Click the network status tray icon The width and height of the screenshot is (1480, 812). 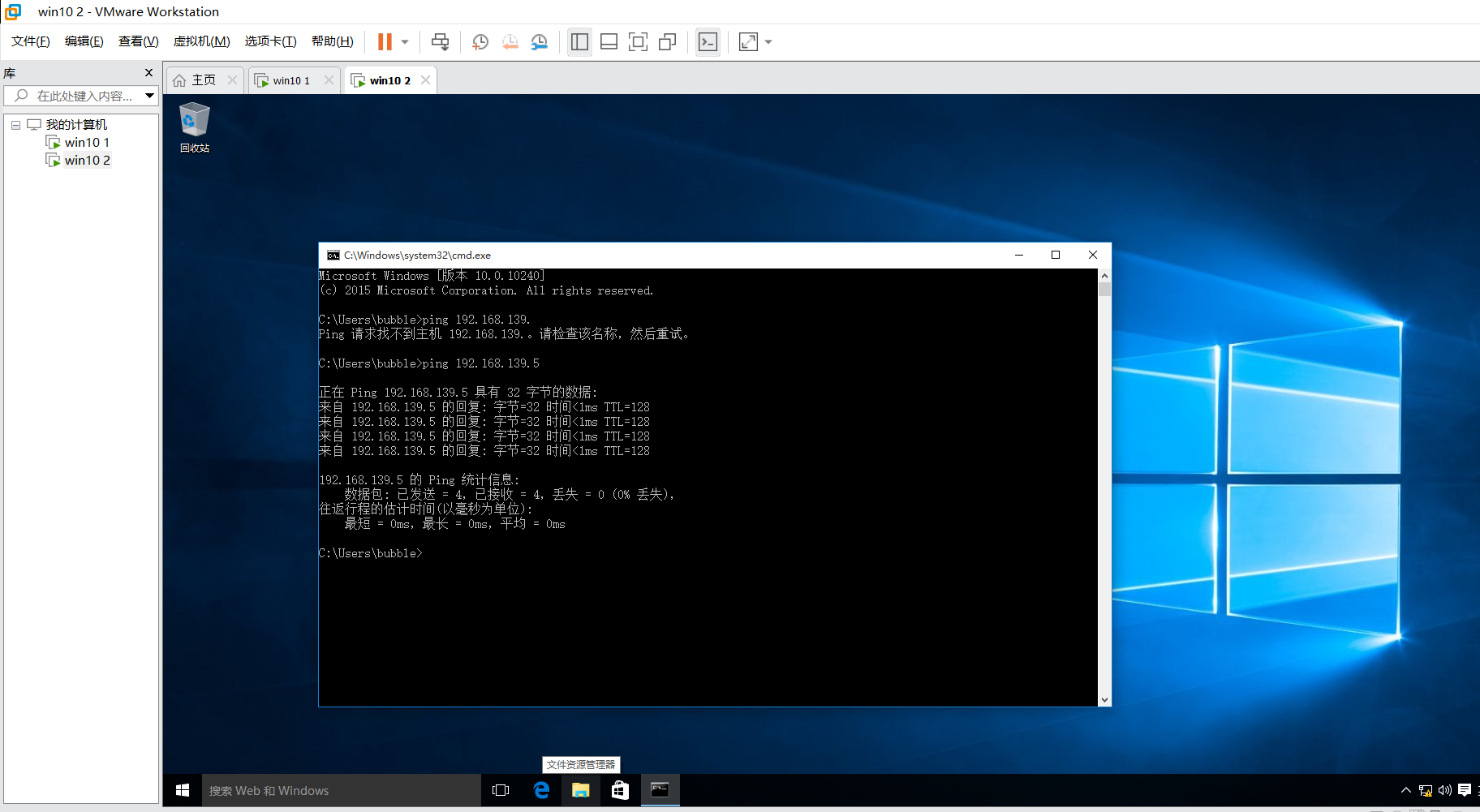point(1426,790)
